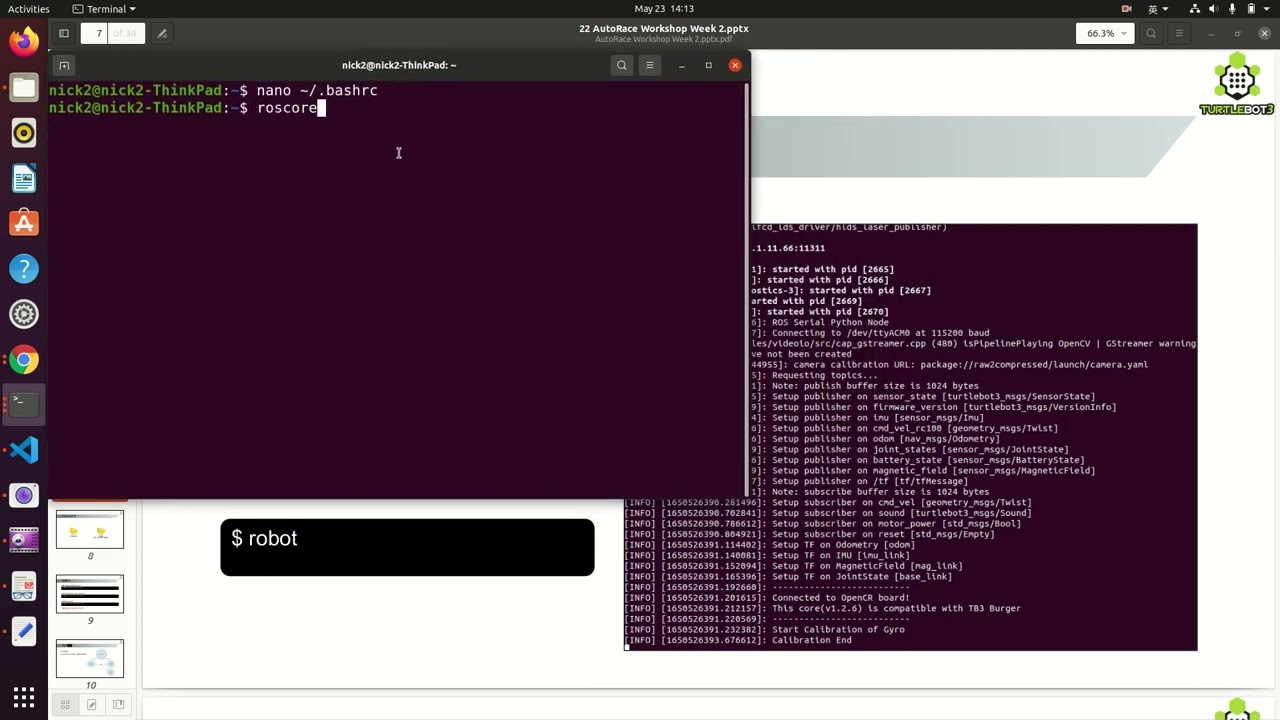
Task: Open the text editor pencil icon in dock
Action: tap(24, 631)
